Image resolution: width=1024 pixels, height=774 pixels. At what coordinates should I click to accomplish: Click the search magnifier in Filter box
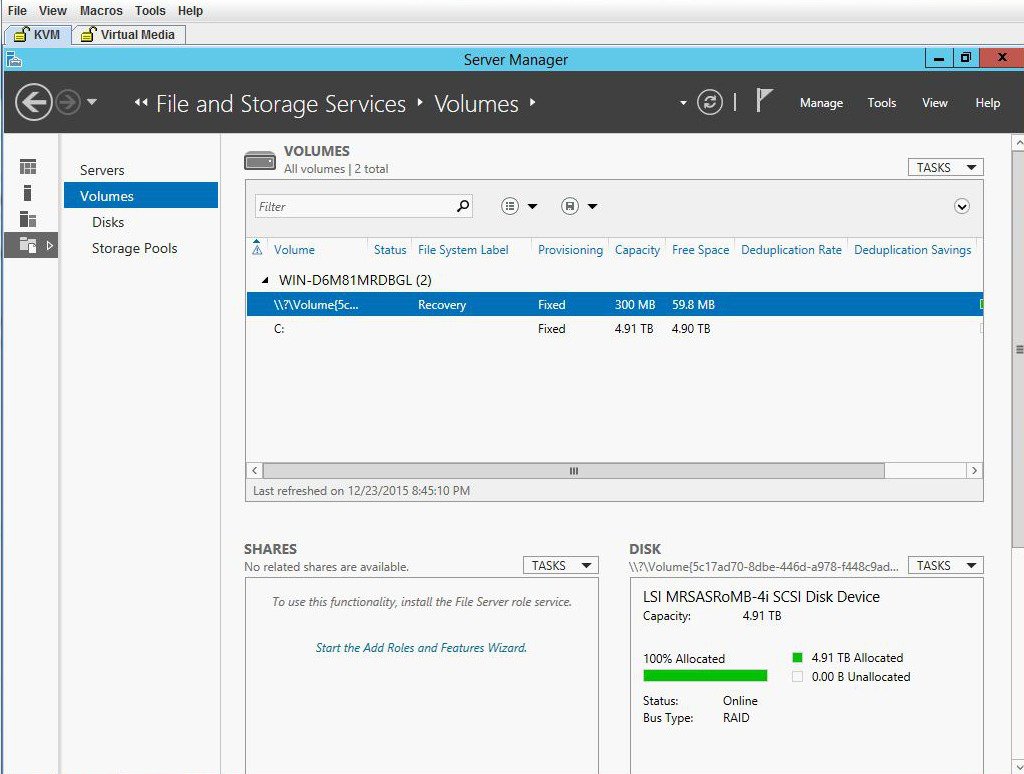pos(463,206)
